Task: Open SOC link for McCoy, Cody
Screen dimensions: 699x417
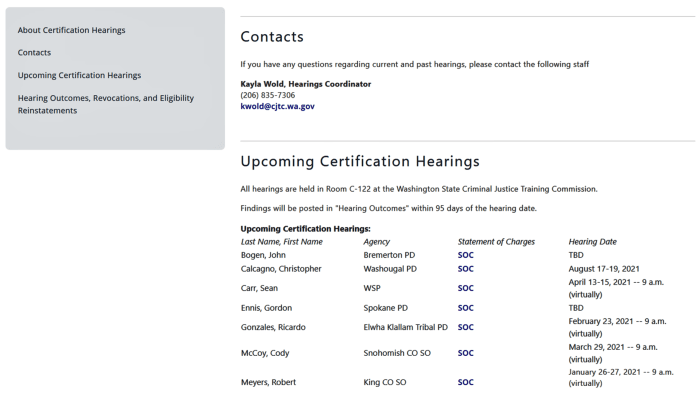Action: (465, 353)
